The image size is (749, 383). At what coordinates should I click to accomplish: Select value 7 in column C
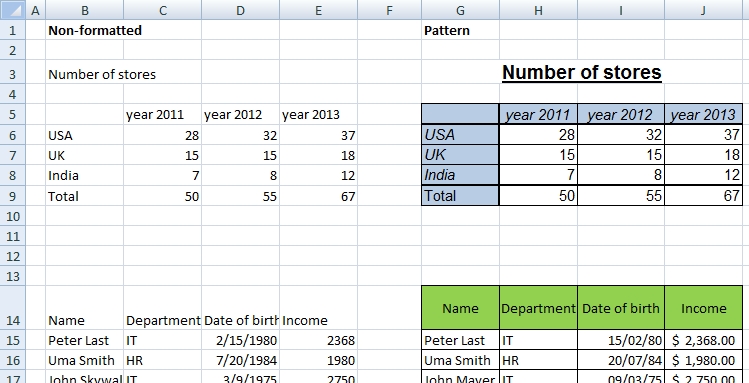click(162, 175)
